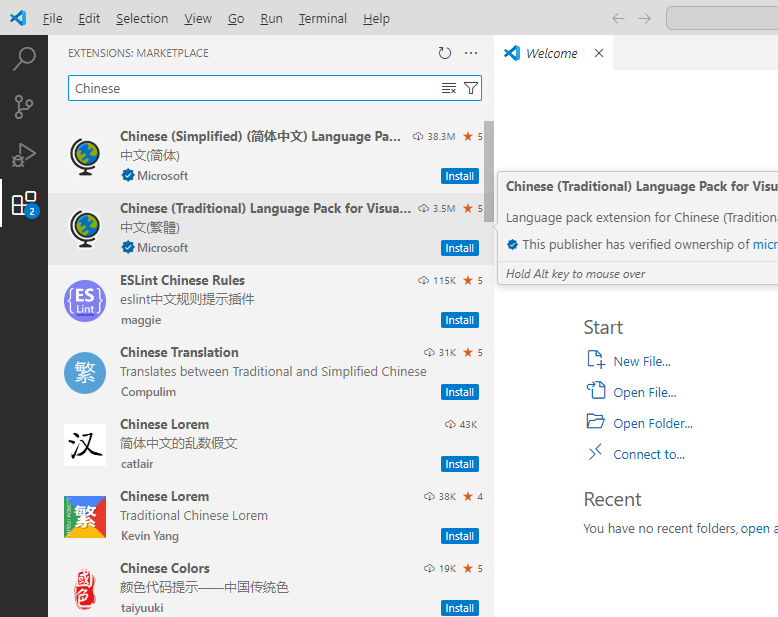
Task: Open the Search view in activity bar
Action: (24, 59)
